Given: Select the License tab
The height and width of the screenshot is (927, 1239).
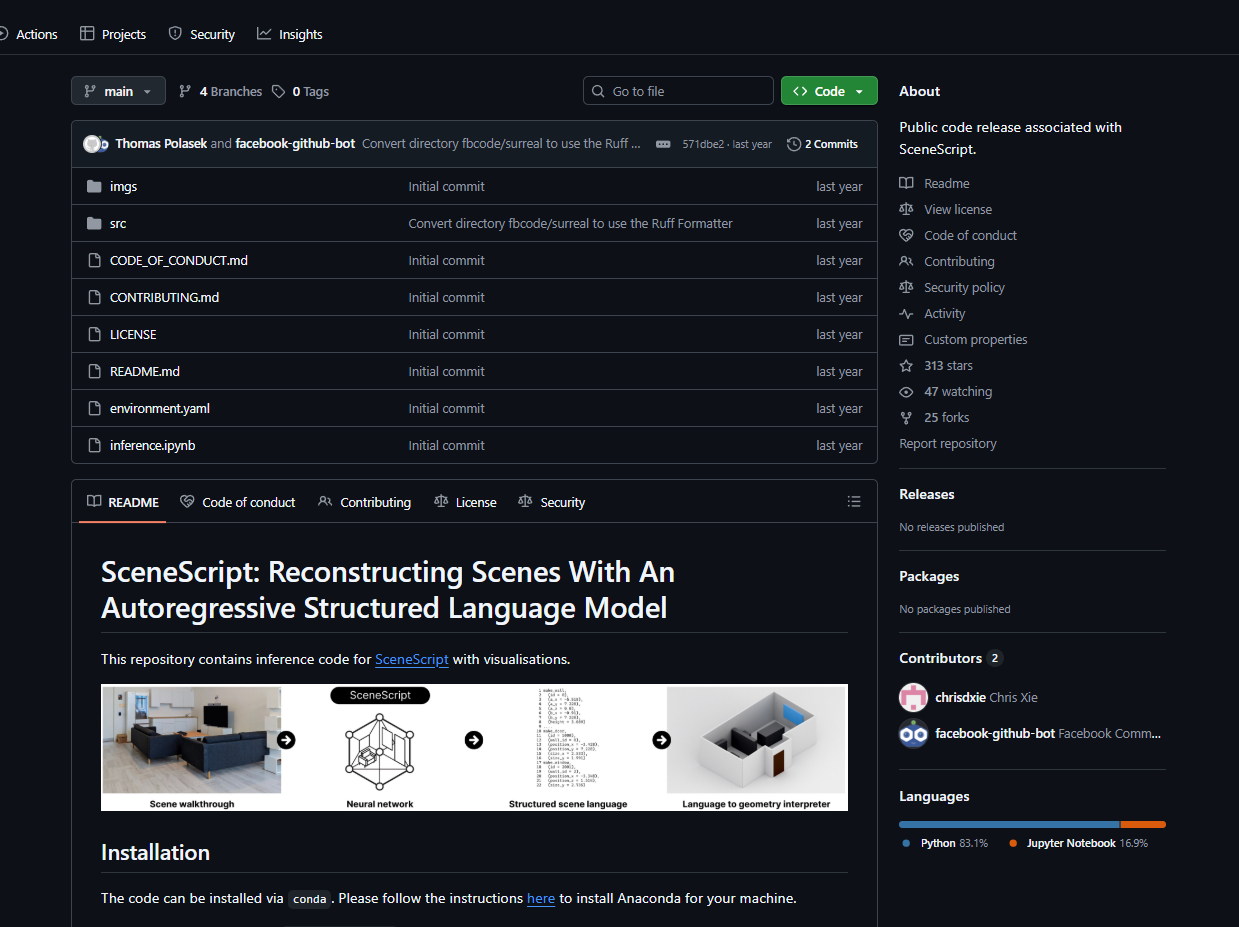Looking at the screenshot, I should (465, 502).
